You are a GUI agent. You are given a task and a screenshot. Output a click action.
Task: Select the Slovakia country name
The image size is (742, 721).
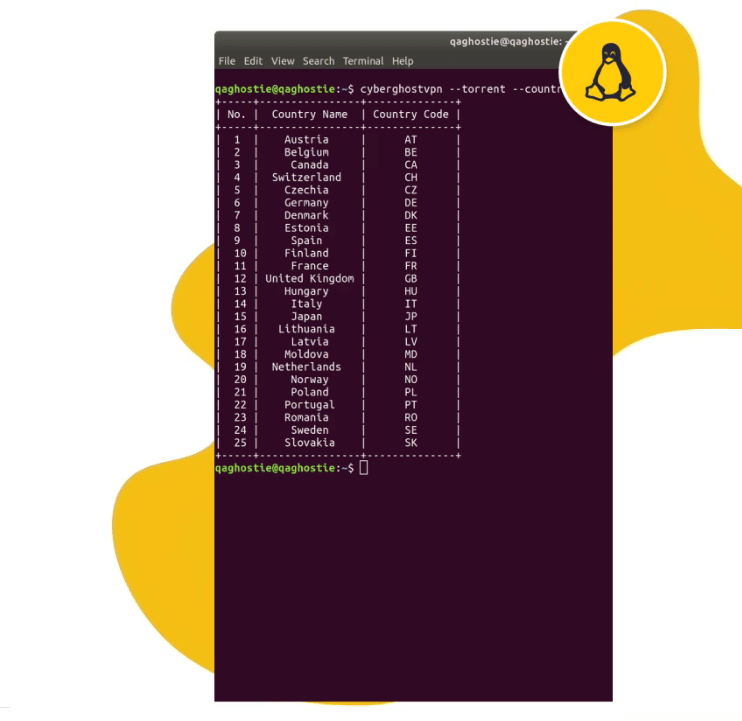point(309,443)
